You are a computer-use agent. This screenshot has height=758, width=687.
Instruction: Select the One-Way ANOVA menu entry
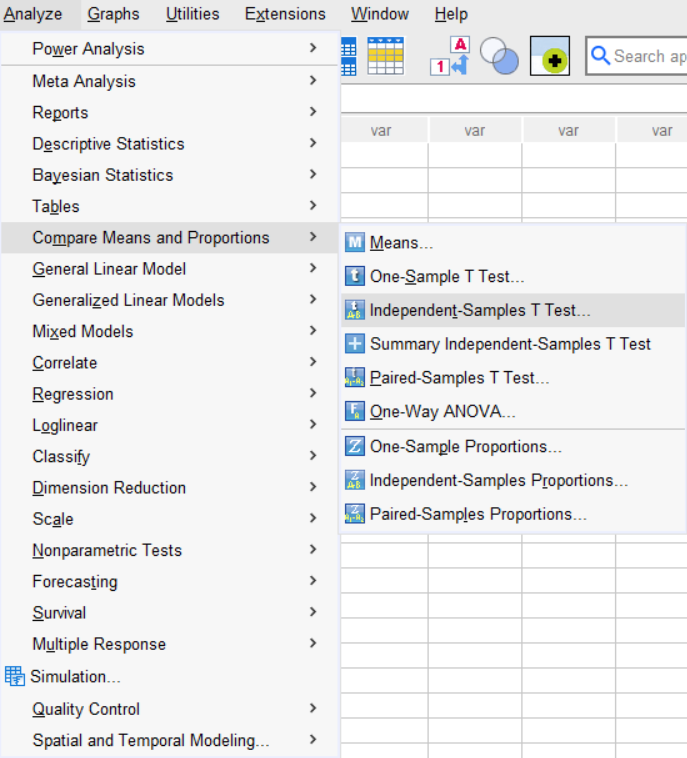click(x=512, y=411)
